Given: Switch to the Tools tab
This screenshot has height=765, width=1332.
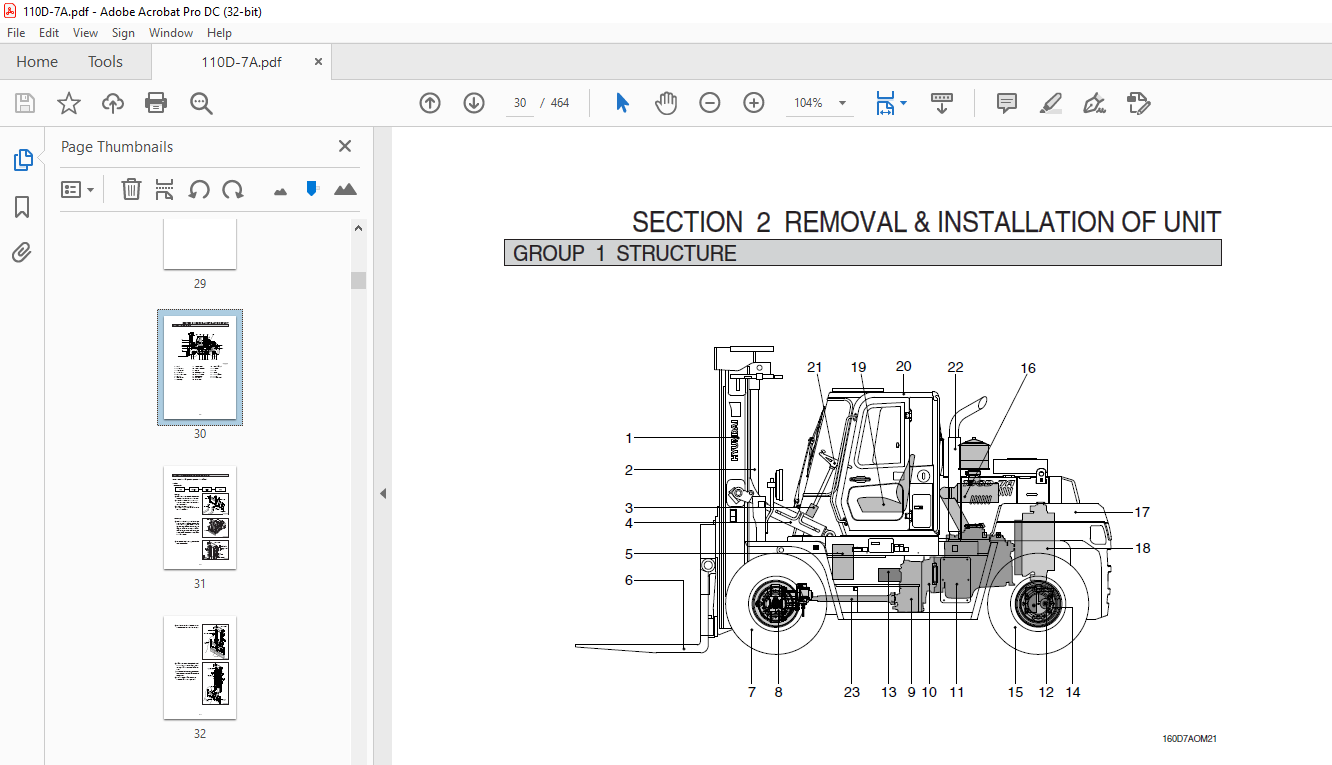Looking at the screenshot, I should 105,62.
